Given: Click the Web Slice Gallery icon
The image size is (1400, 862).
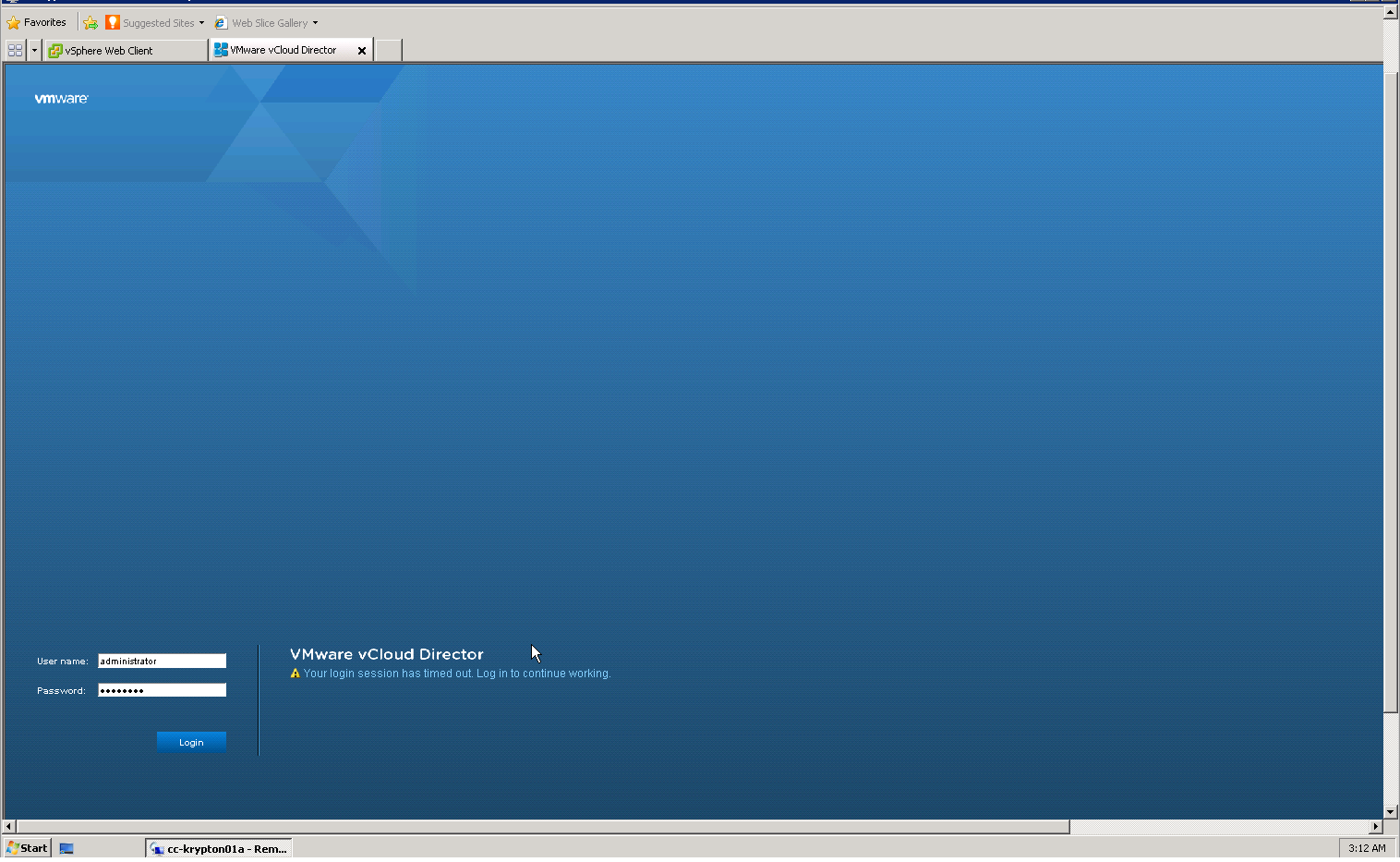Looking at the screenshot, I should coord(219,21).
